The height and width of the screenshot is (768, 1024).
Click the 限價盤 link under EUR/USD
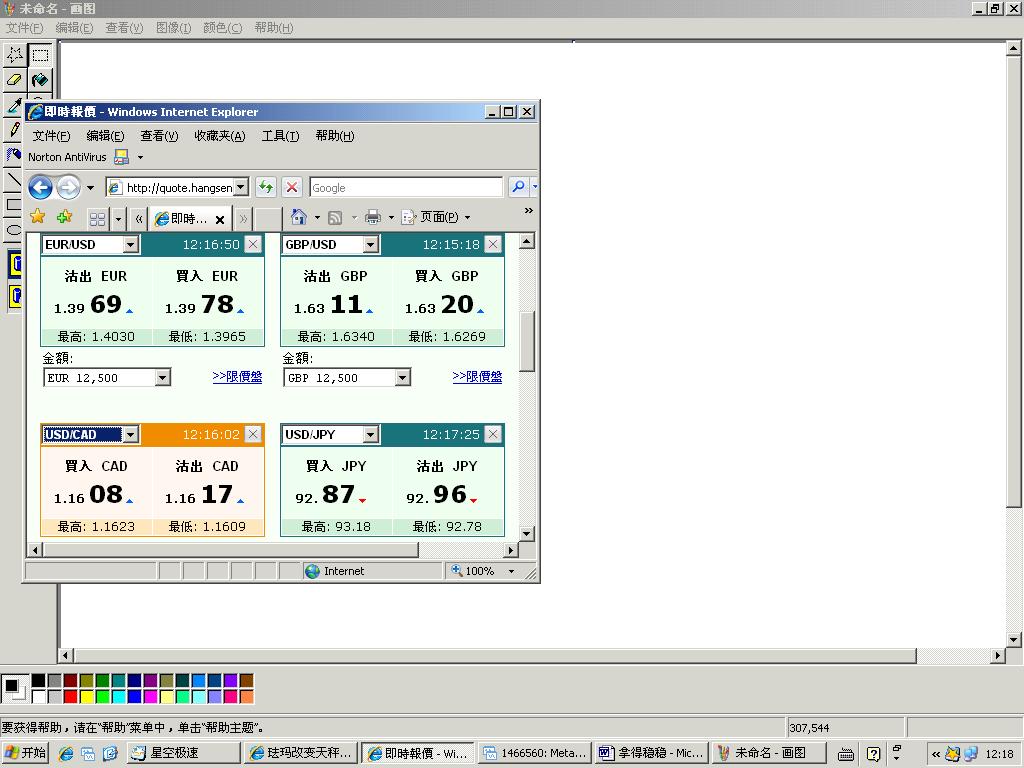pos(237,377)
